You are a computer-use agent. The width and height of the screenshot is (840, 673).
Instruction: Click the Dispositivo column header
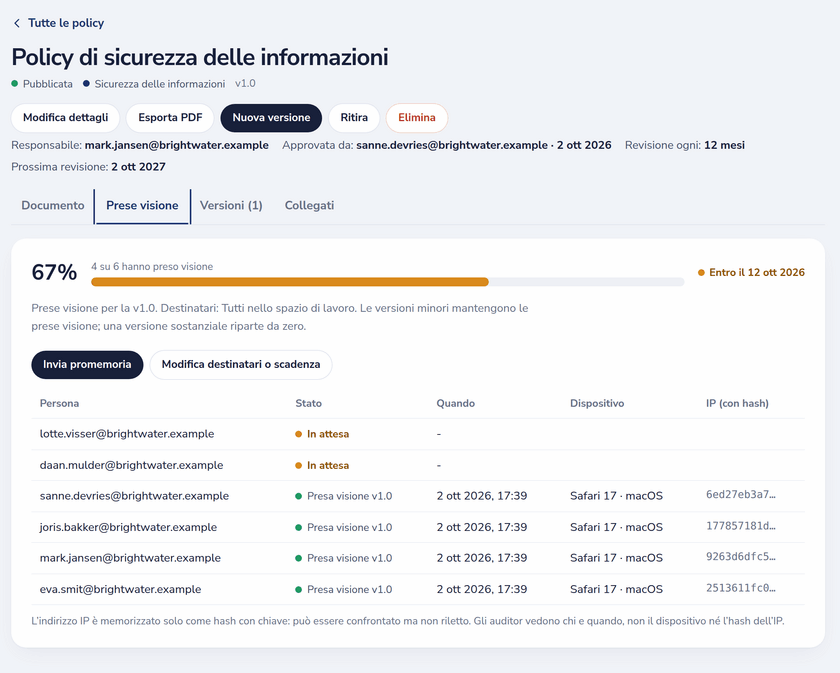tap(597, 403)
